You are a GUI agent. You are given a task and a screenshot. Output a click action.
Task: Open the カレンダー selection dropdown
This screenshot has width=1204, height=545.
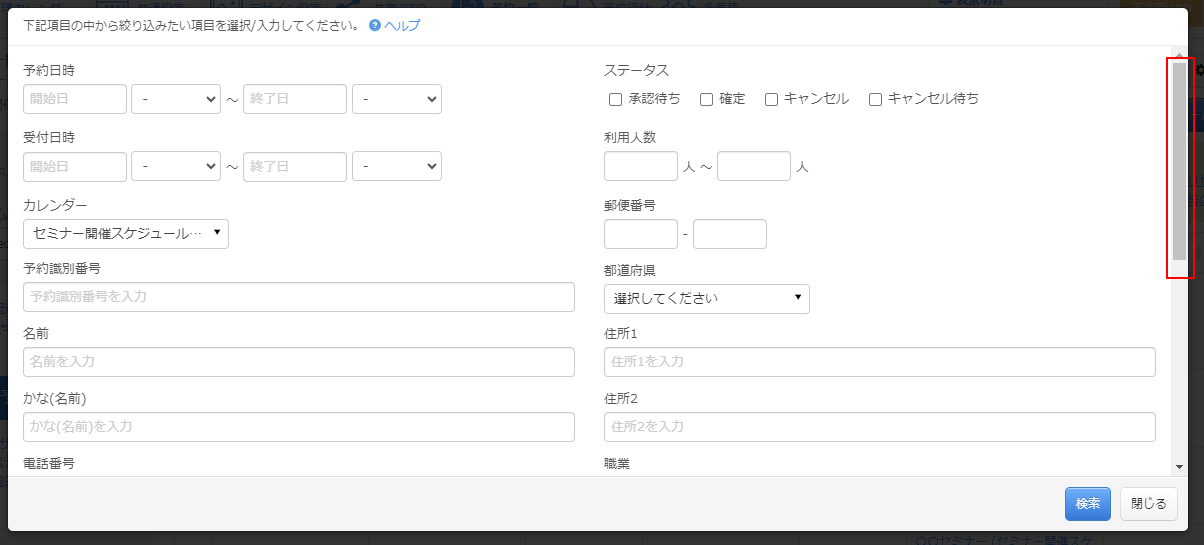[x=126, y=234]
